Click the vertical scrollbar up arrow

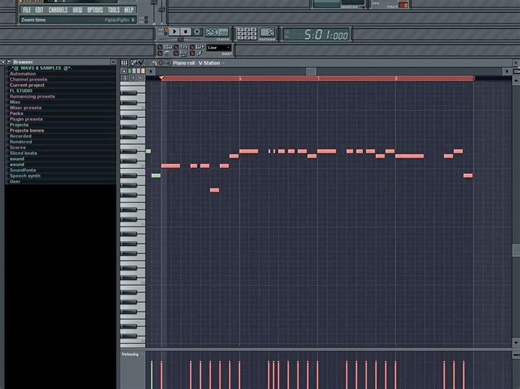(x=516, y=80)
